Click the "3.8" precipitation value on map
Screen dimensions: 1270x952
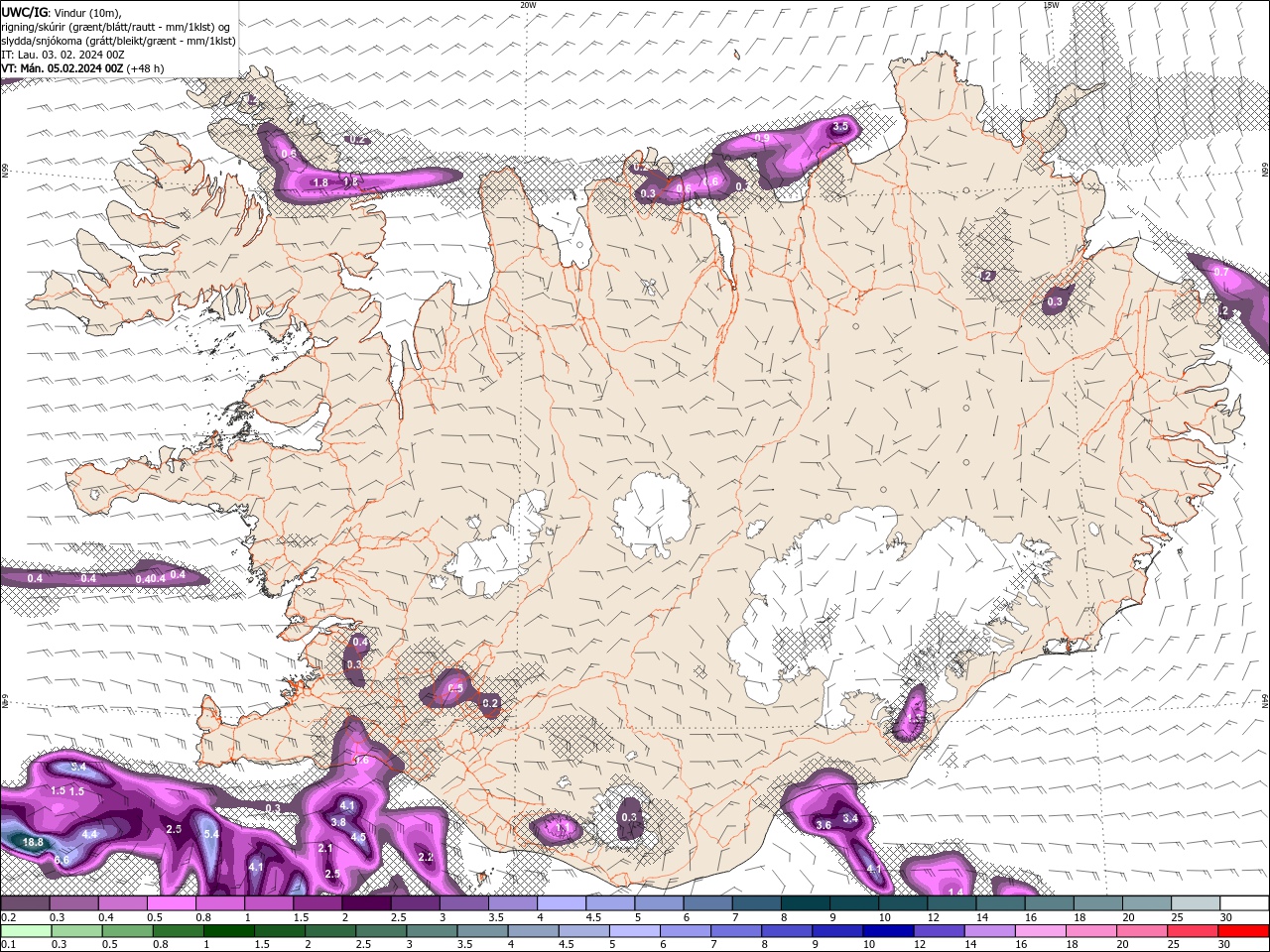338,822
